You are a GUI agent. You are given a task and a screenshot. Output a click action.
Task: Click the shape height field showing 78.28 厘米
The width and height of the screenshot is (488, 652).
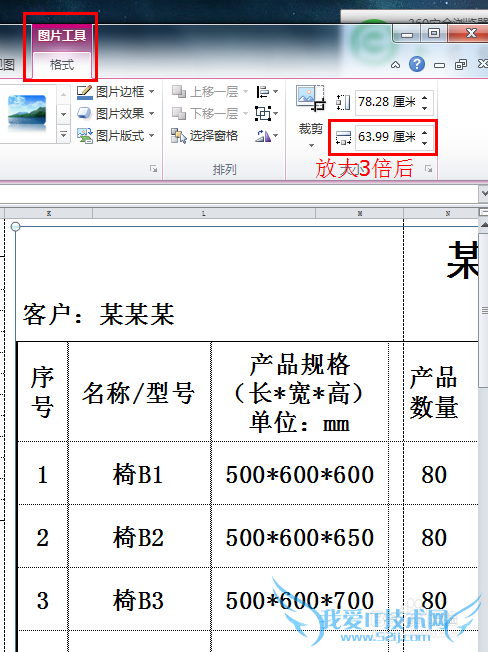[x=387, y=102]
